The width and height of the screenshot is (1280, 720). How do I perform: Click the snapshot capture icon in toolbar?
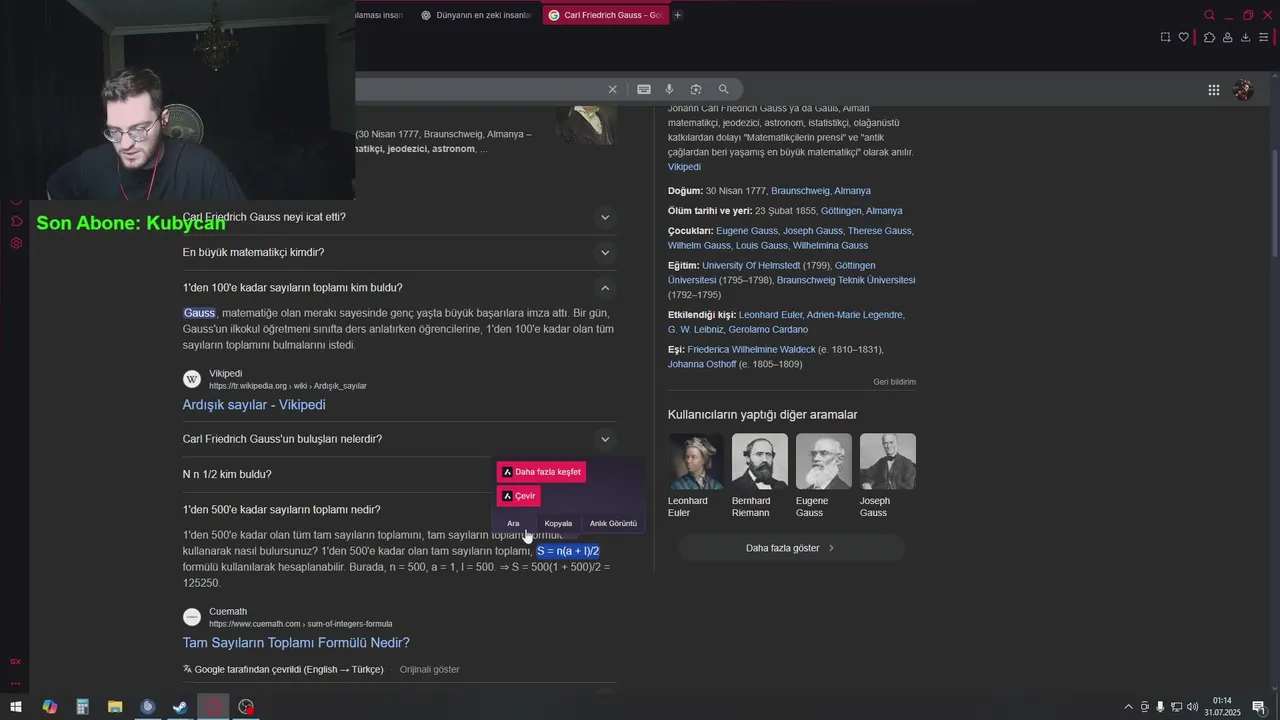pos(1165,37)
